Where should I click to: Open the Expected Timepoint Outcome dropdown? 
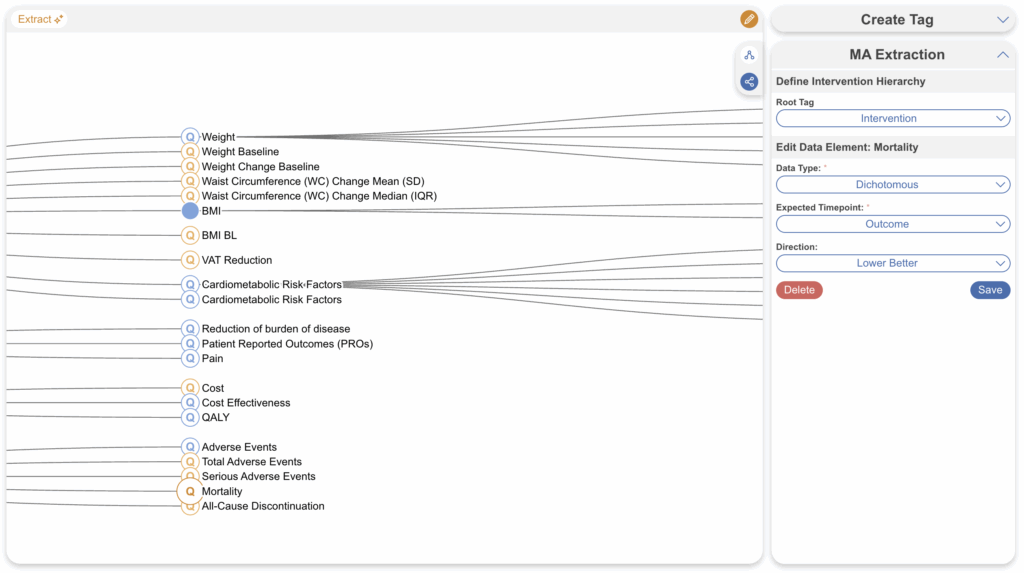click(893, 224)
